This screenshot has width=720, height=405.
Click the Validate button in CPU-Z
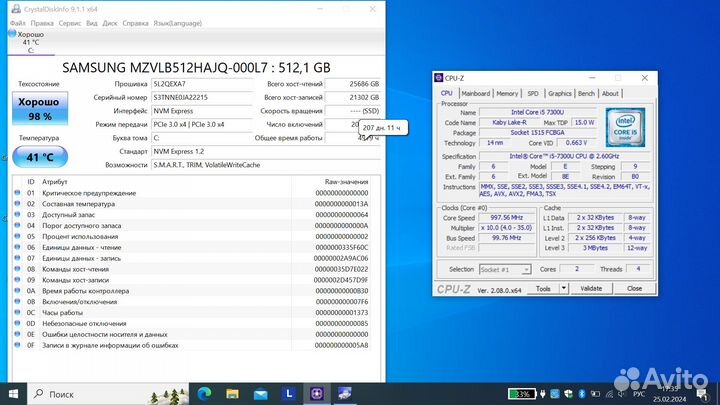coord(591,288)
